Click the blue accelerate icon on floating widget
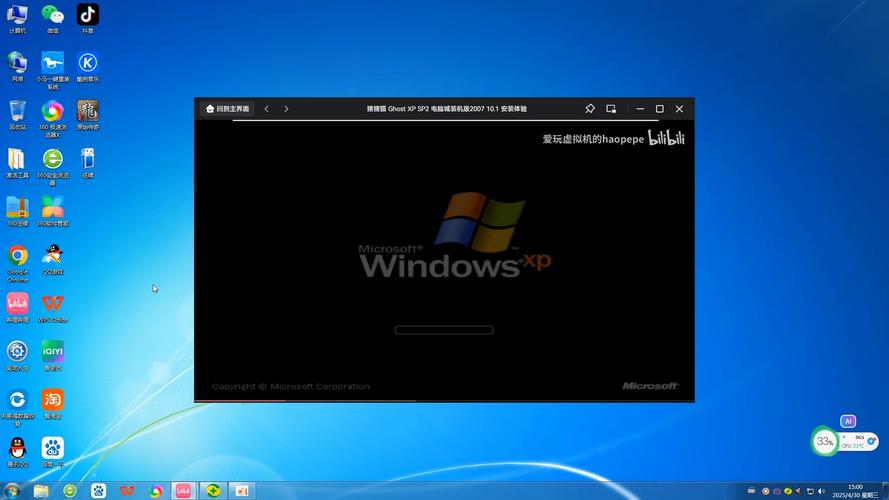 [x=872, y=441]
